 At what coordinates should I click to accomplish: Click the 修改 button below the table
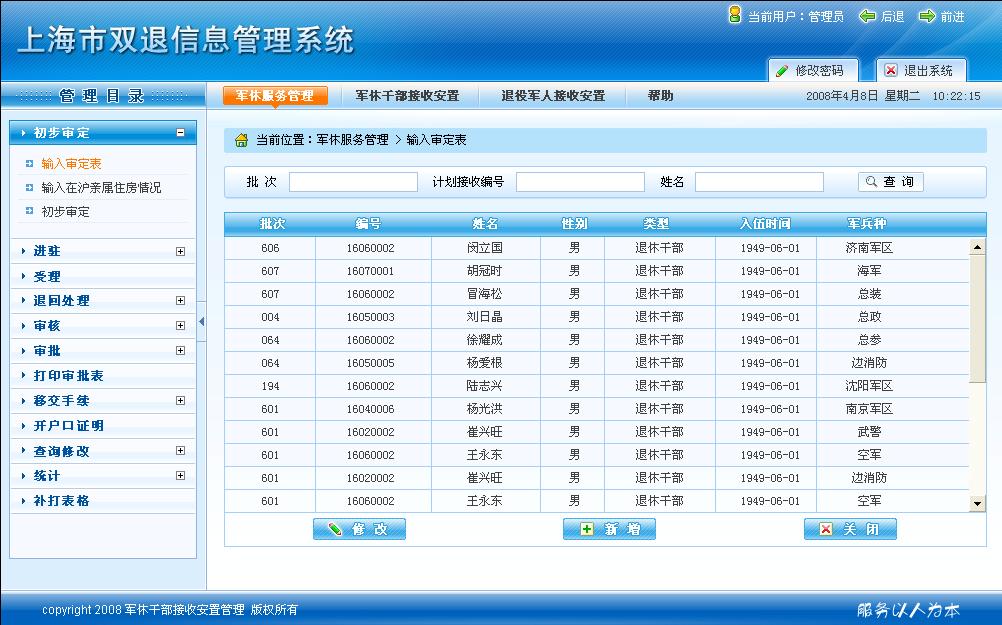pos(359,529)
